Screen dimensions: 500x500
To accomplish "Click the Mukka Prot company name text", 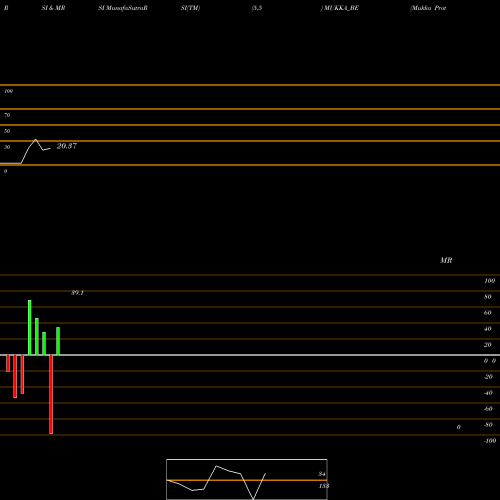I will pyautogui.click(x=429, y=8).
